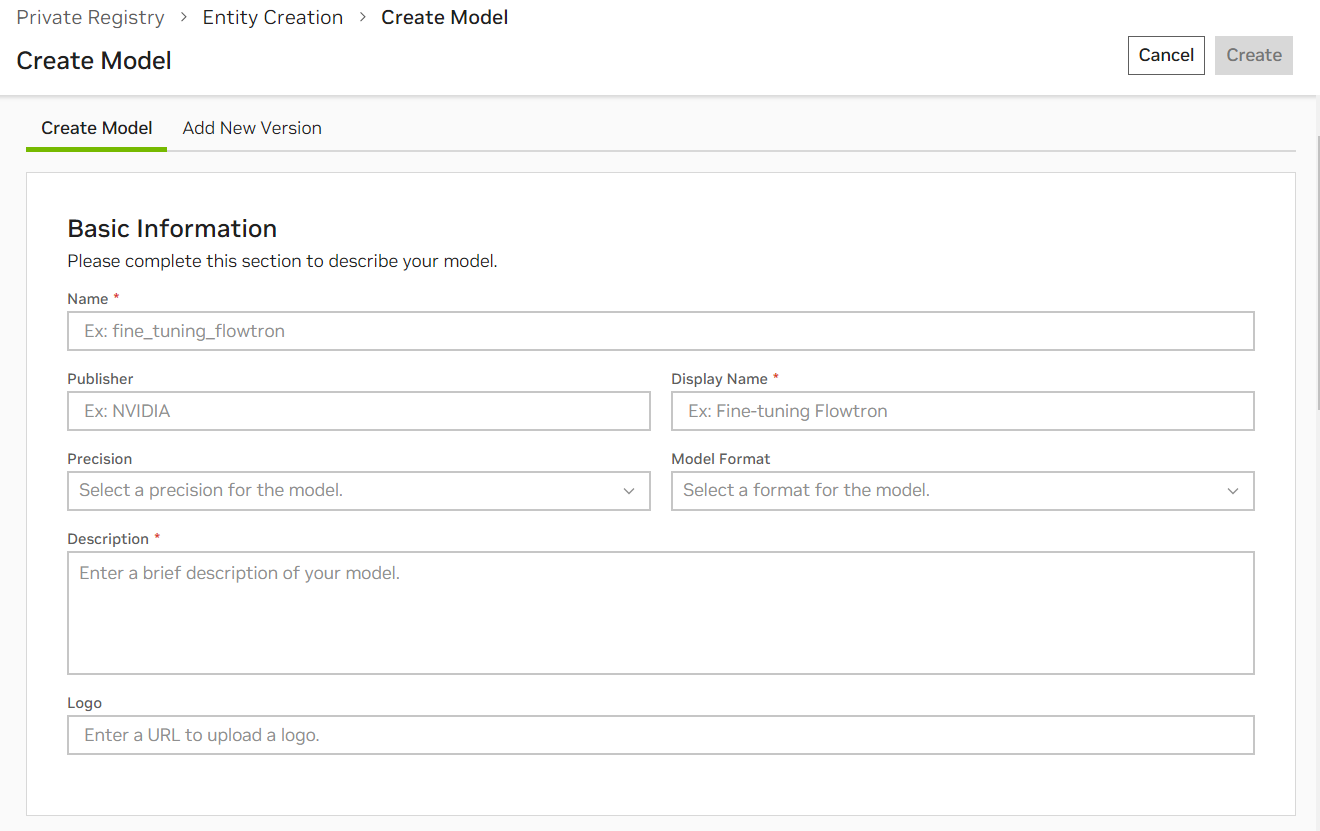Select the Create Model tab
Screen dimensions: 1320x831
coord(96,128)
